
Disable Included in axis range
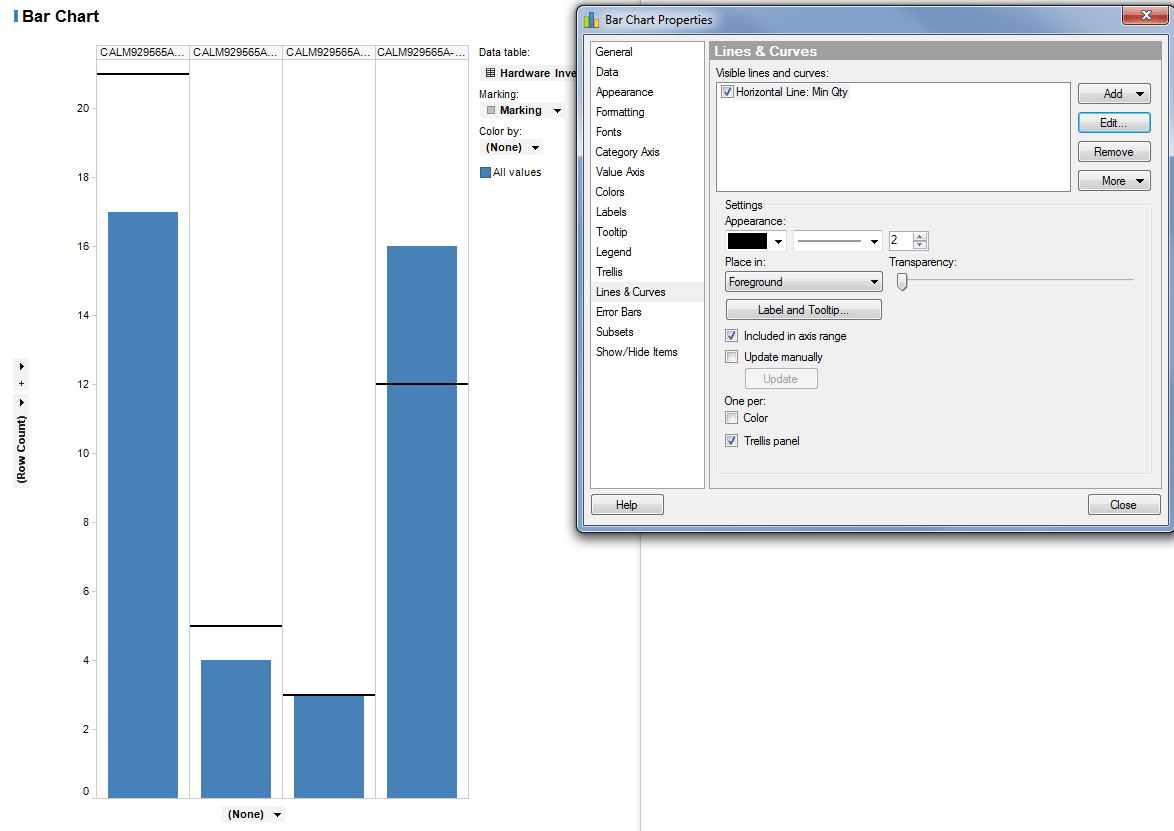click(x=731, y=335)
